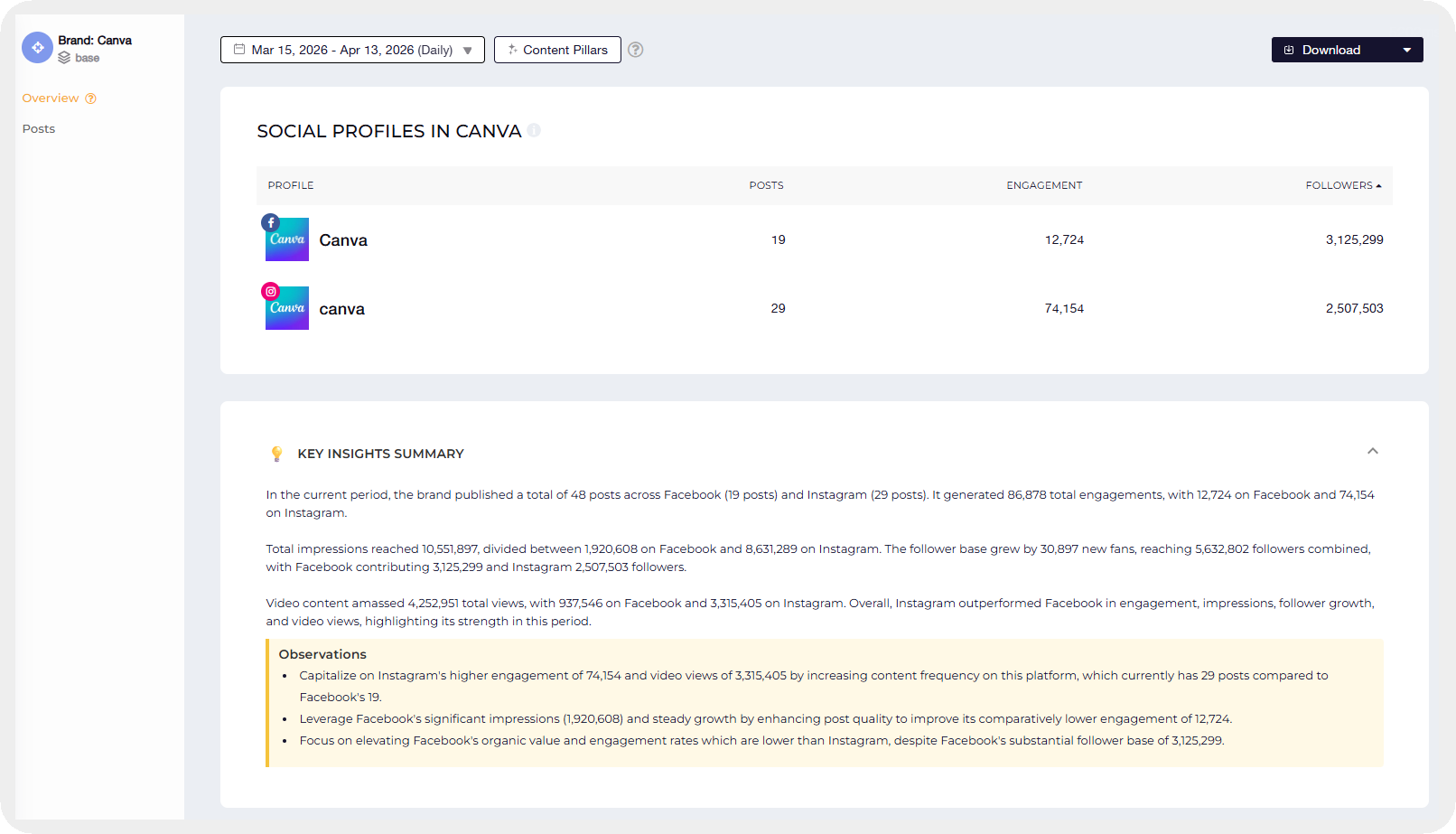
Task: Click Instagram post count 29
Action: tap(779, 308)
